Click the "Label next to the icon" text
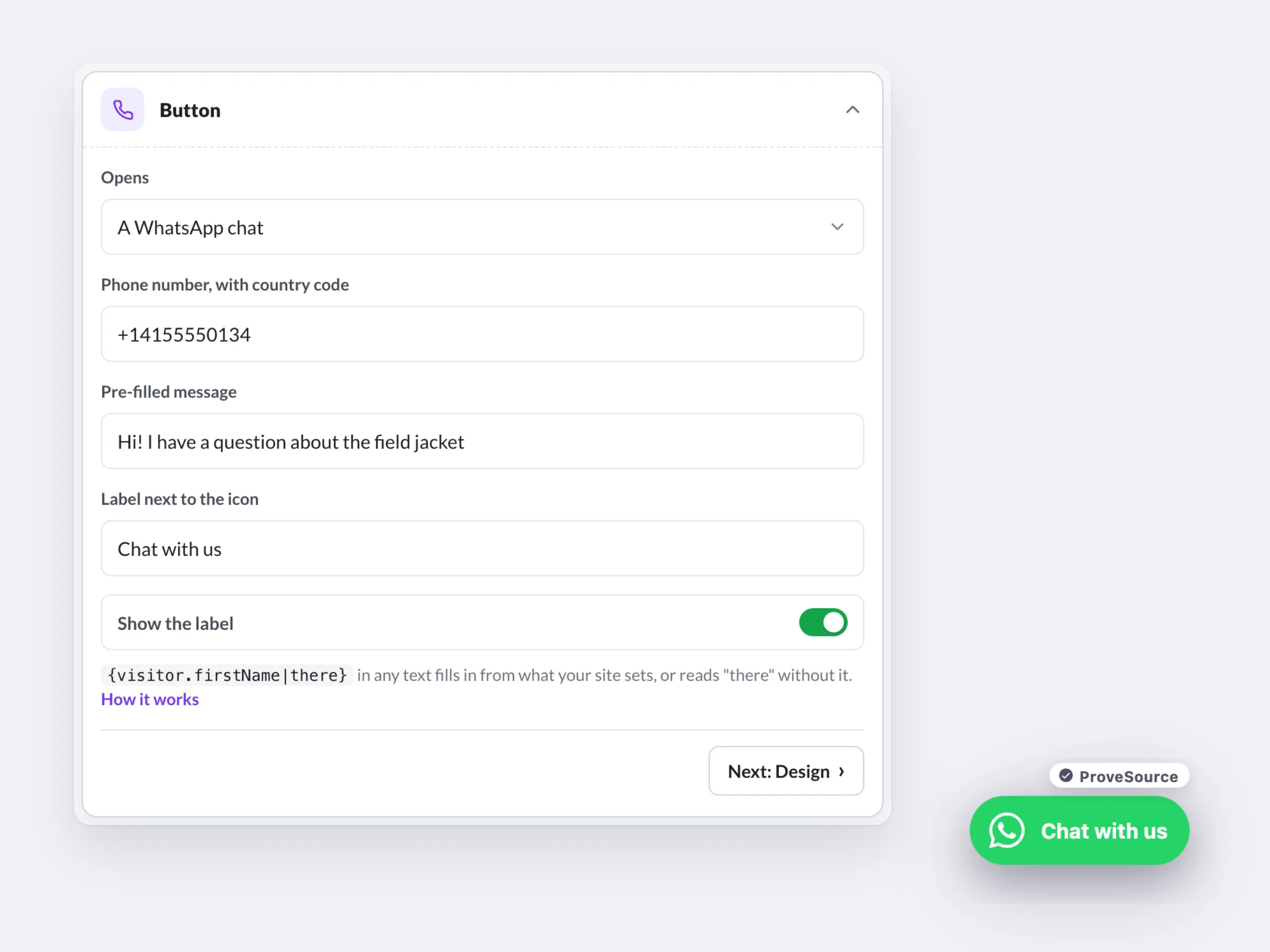 tap(180, 499)
